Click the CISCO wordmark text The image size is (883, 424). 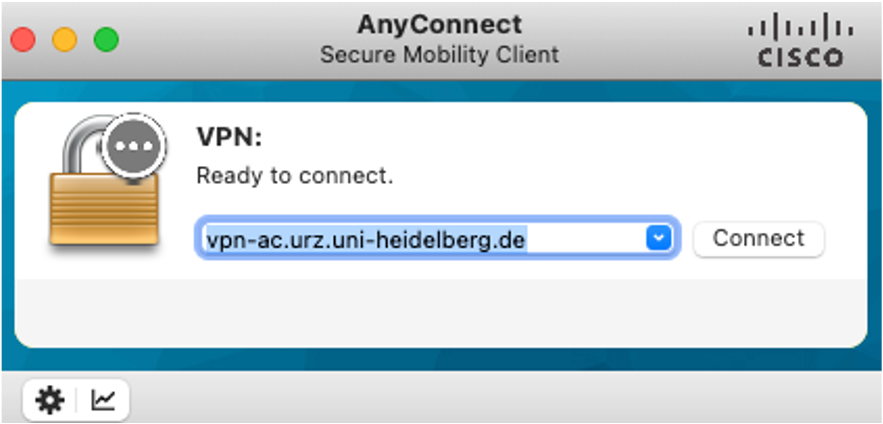tap(800, 57)
